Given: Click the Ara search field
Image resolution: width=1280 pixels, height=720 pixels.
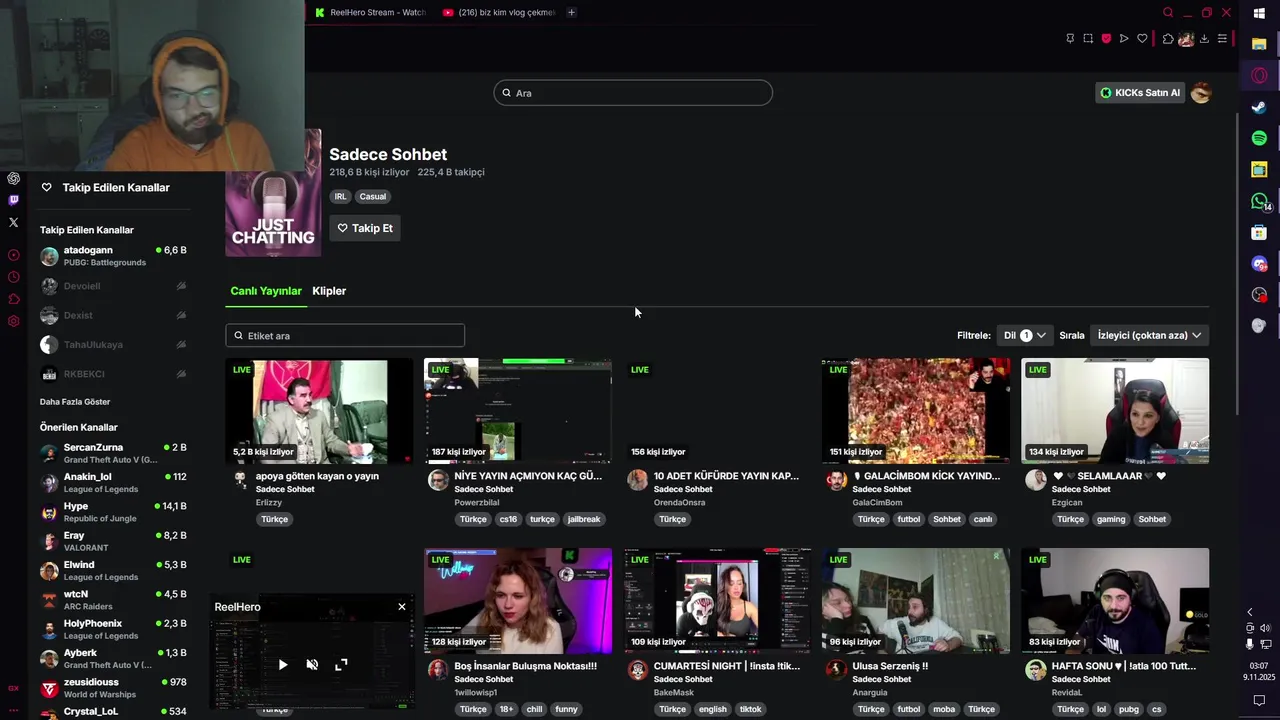Looking at the screenshot, I should click(633, 93).
